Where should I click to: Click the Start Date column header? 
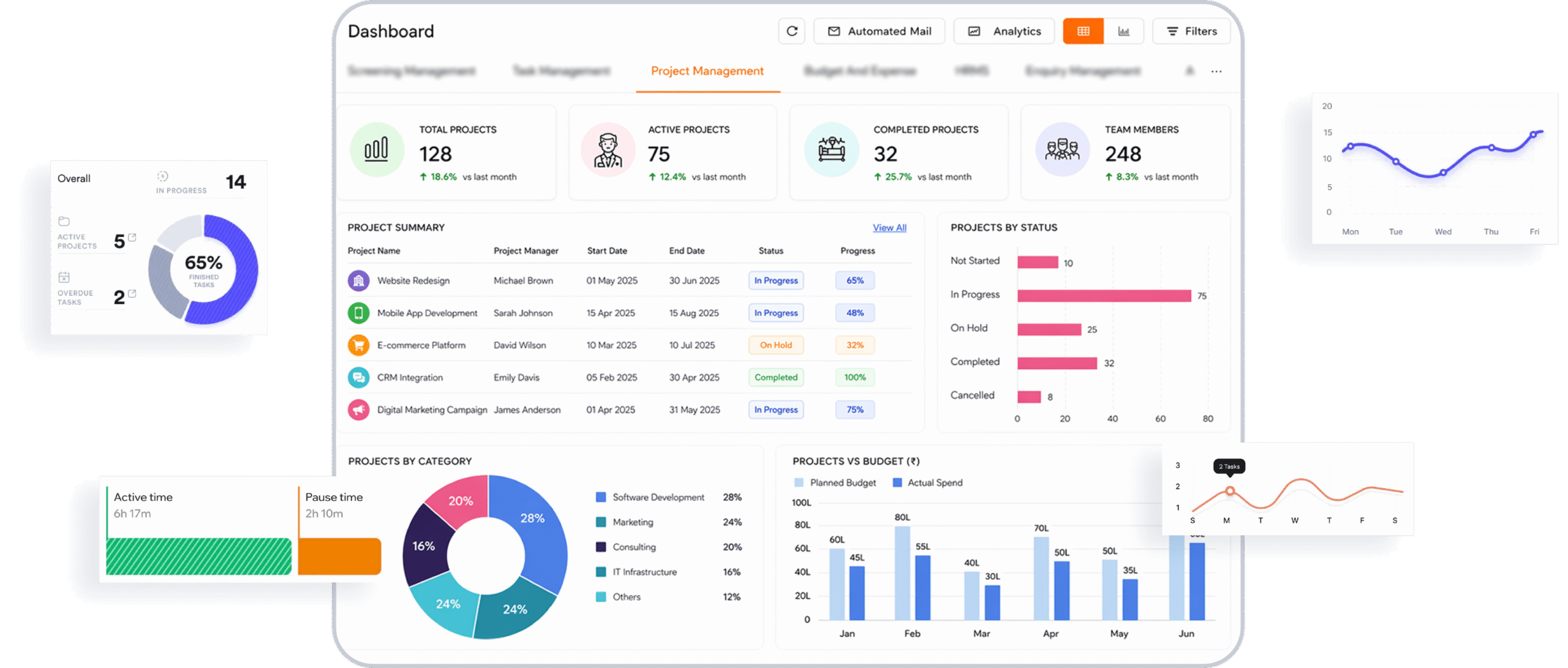tap(607, 251)
